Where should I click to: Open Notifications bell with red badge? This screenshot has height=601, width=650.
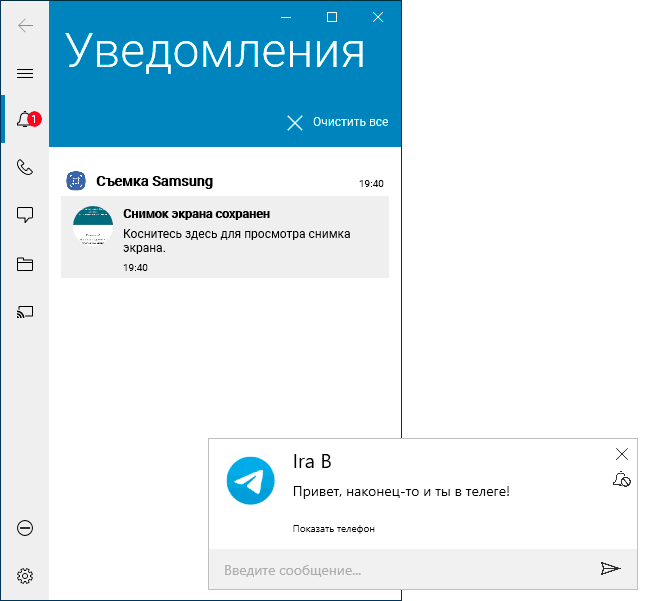click(x=27, y=119)
